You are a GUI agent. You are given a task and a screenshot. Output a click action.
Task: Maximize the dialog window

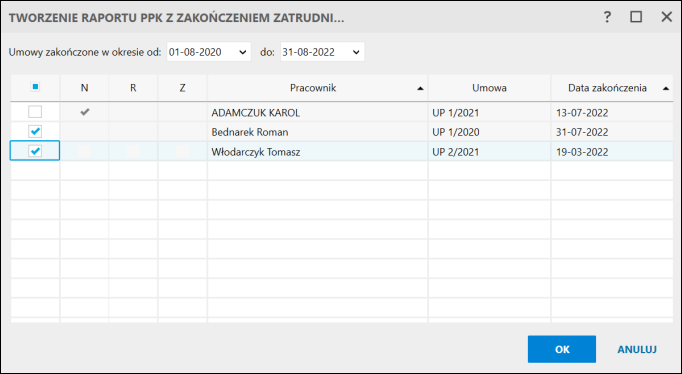(x=636, y=17)
